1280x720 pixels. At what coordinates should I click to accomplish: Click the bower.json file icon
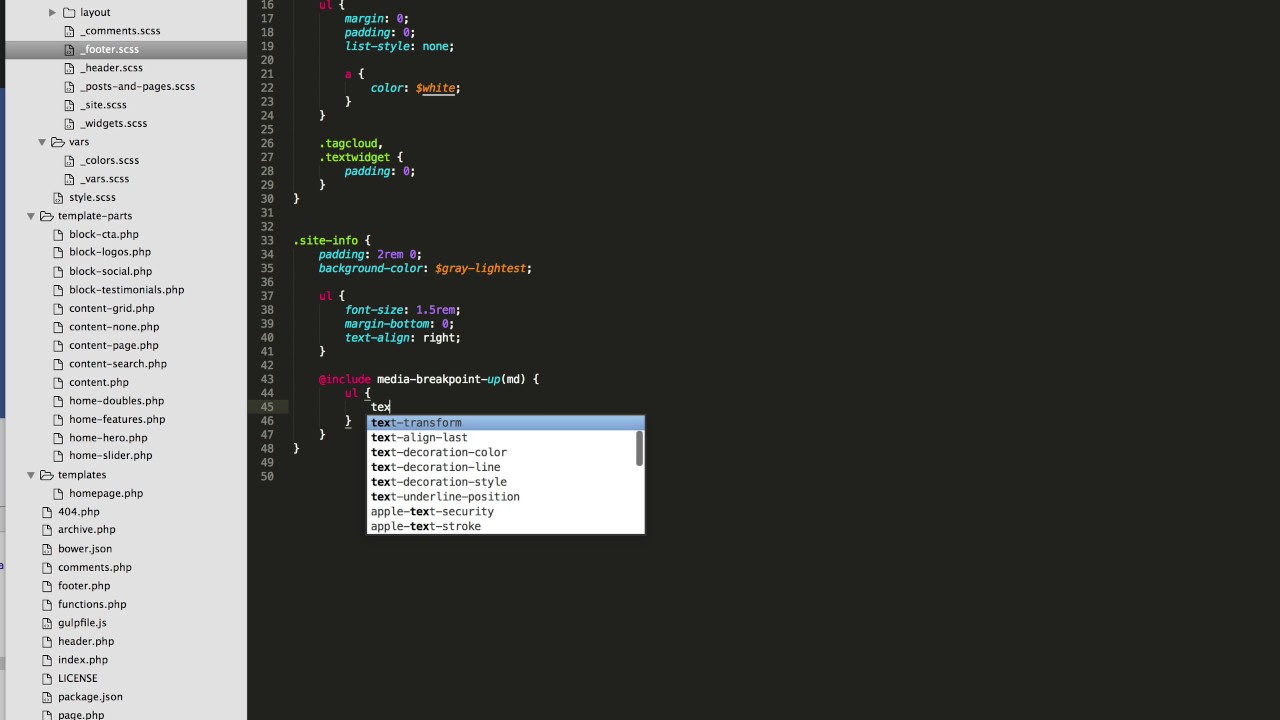click(47, 549)
